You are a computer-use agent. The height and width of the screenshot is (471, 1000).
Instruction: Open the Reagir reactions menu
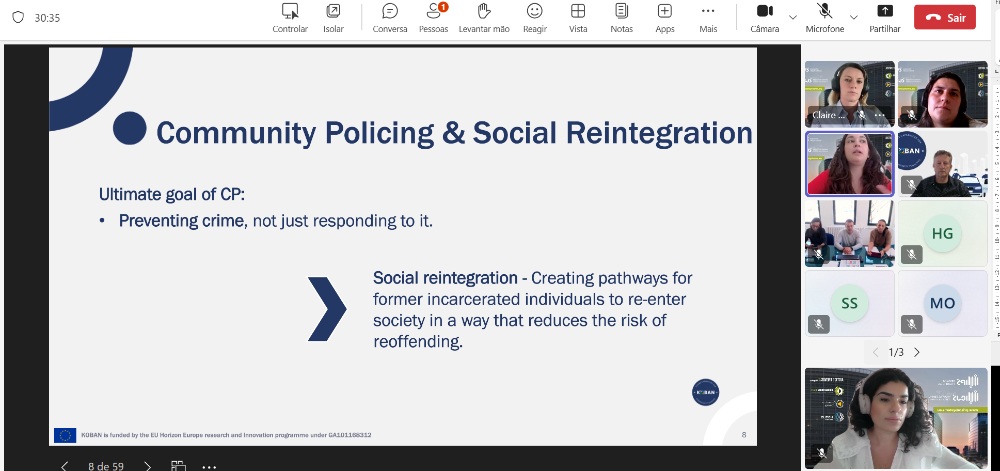pyautogui.click(x=534, y=18)
